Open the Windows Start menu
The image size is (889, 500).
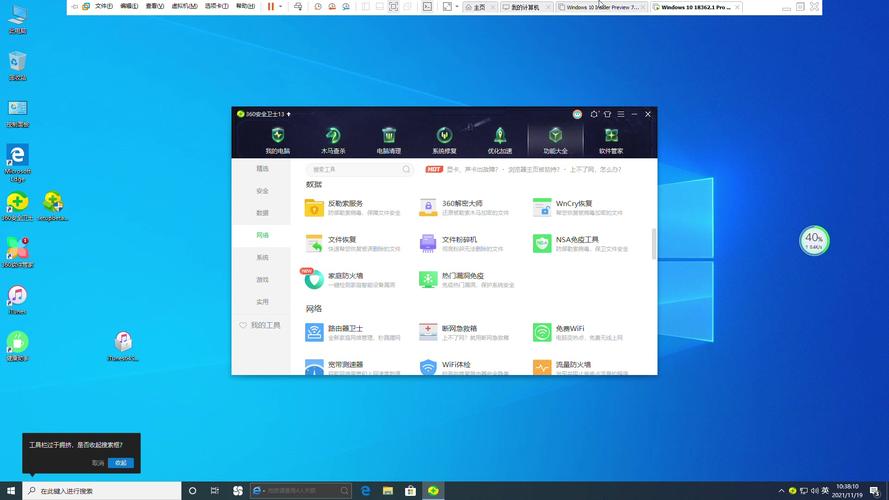pyautogui.click(x=11, y=490)
